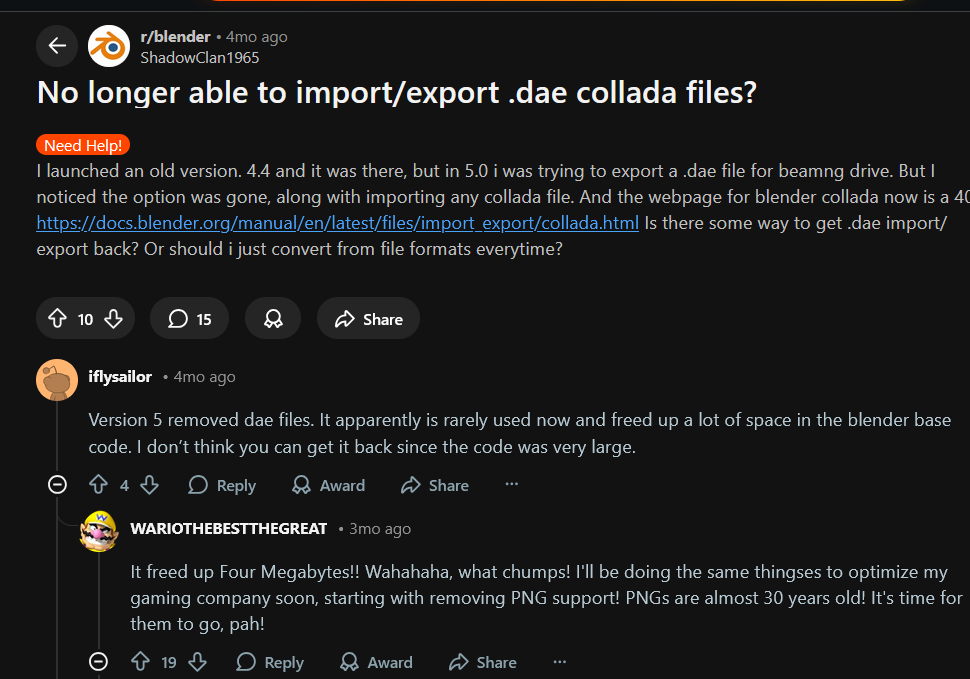Upvote the main post
970x679 pixels.
coord(57,319)
